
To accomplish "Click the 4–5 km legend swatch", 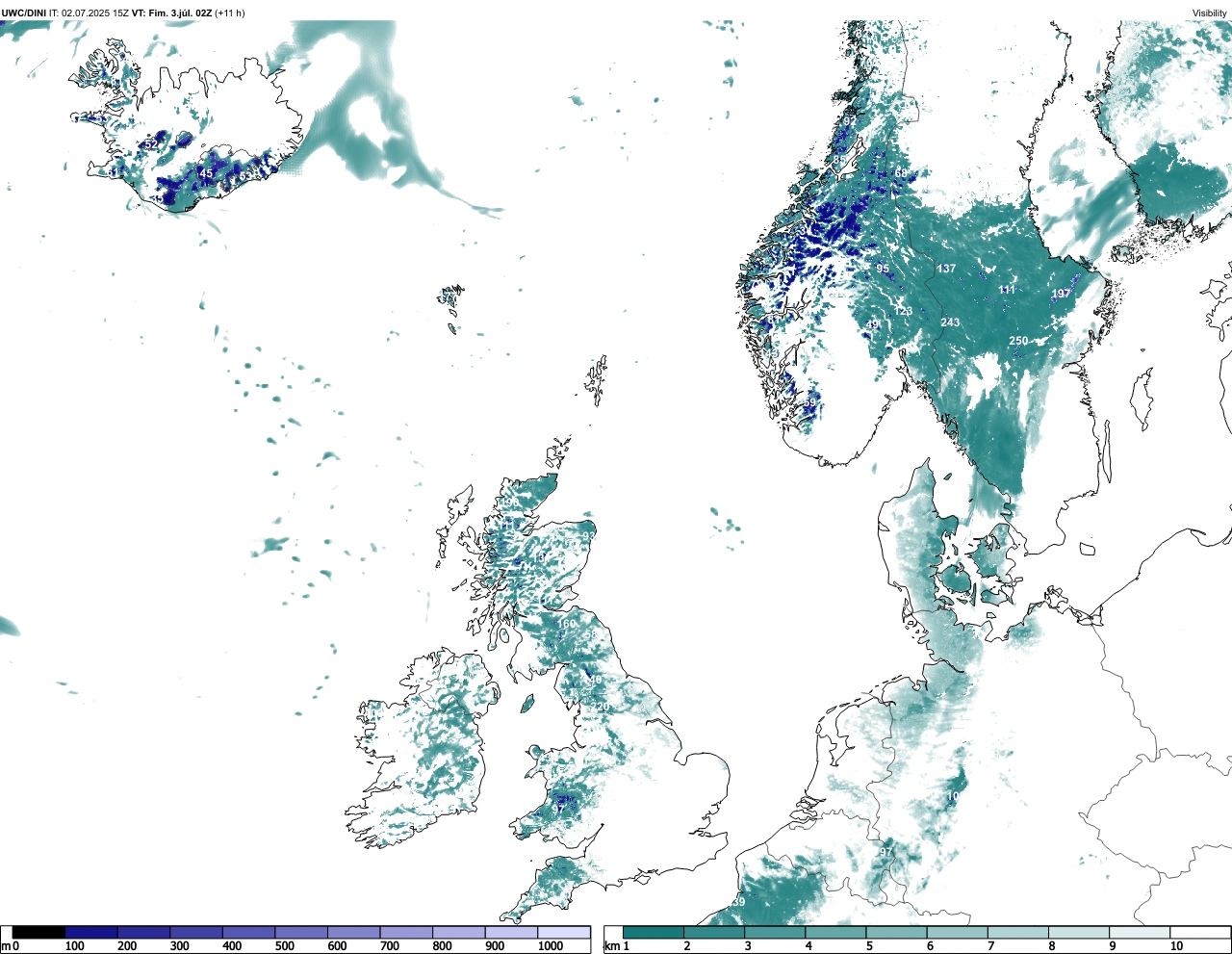I will pos(835,932).
